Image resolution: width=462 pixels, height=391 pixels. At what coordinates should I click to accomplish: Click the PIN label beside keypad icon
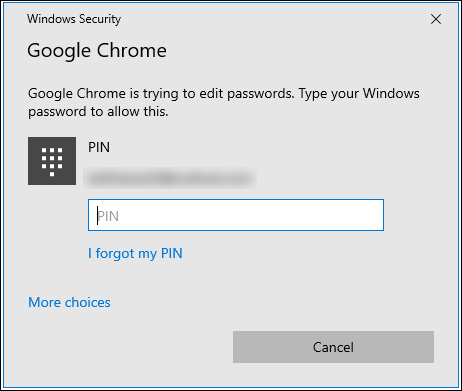[x=99, y=147]
